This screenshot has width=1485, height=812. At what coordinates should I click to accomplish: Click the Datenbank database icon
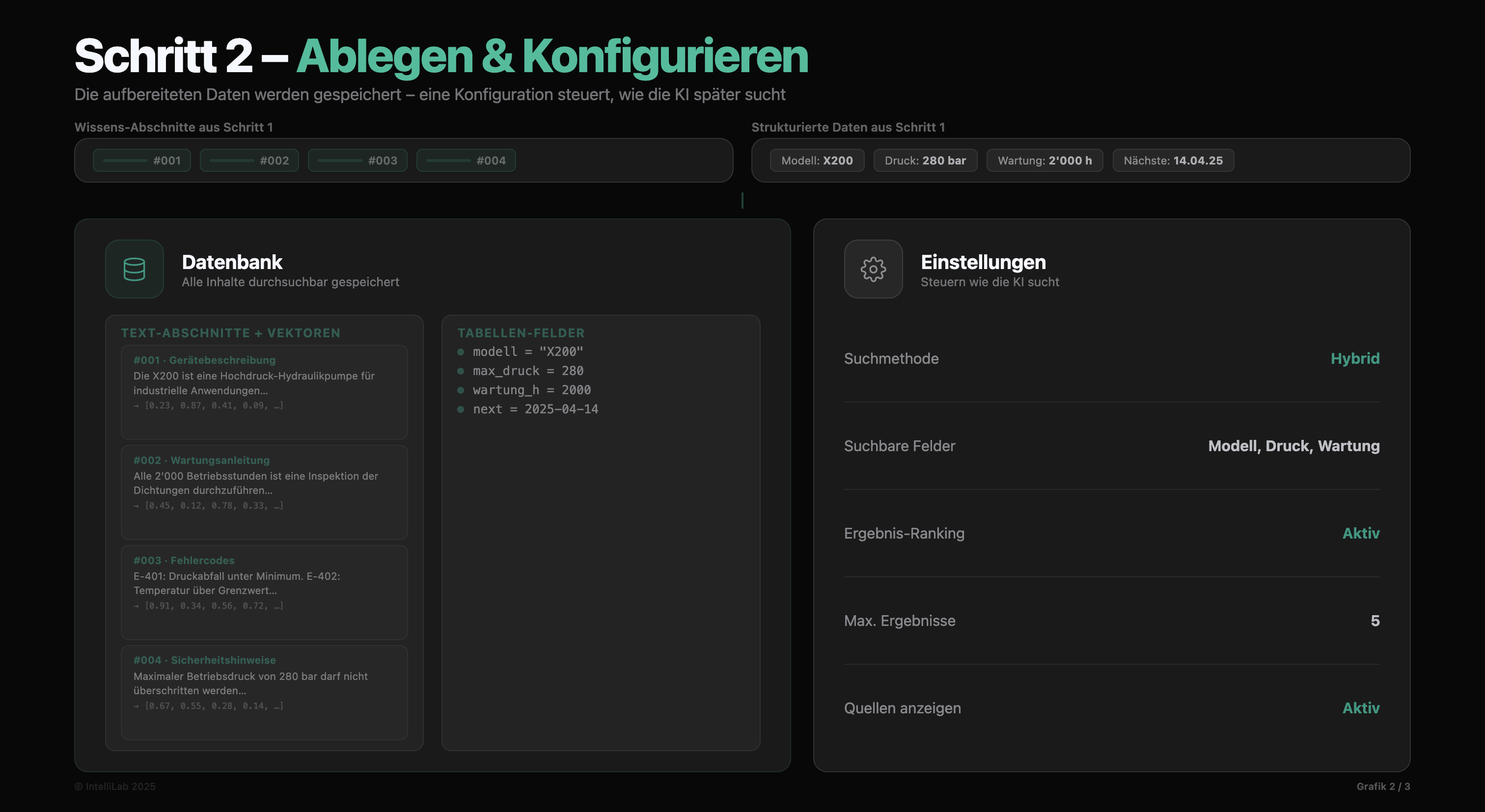point(135,269)
